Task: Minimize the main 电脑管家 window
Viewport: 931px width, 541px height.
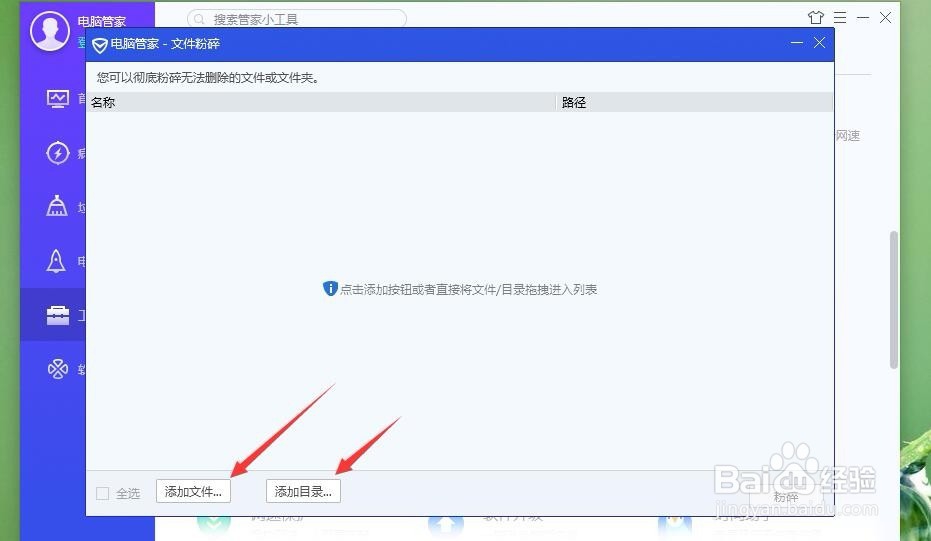Action: point(863,18)
